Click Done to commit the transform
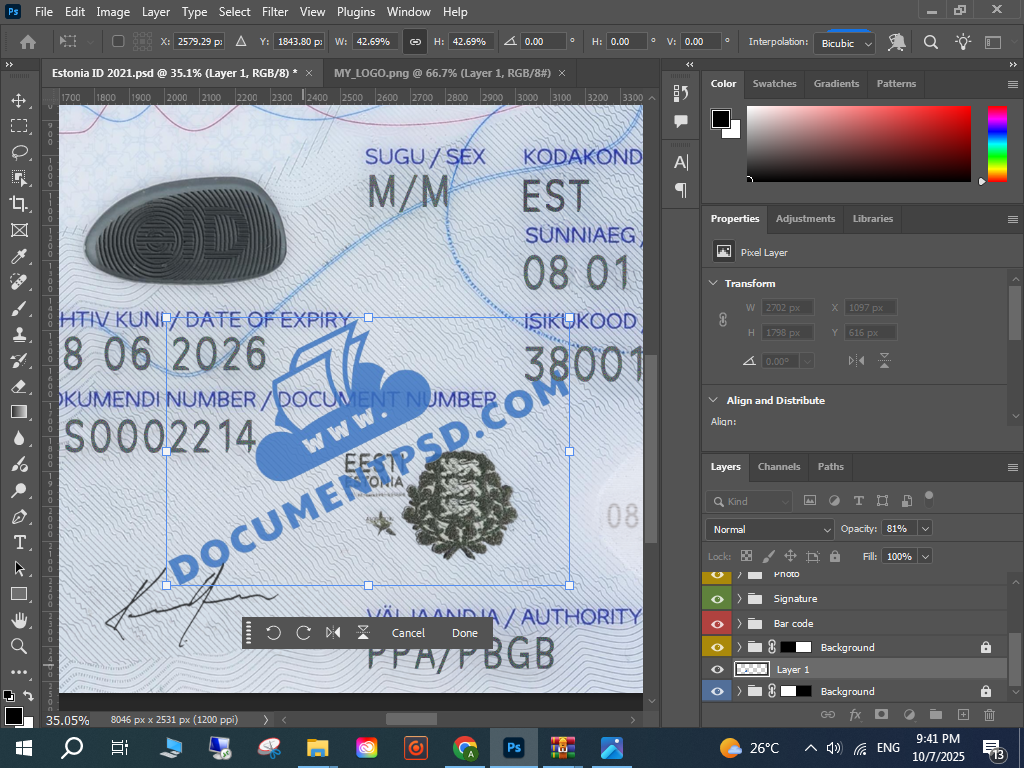 pos(465,633)
